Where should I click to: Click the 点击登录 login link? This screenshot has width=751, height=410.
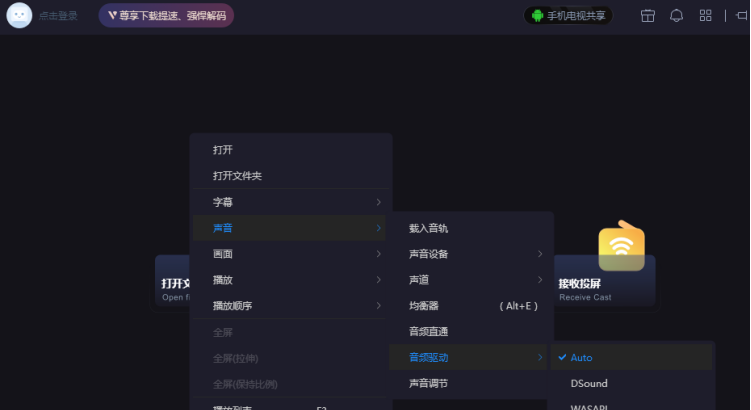pyautogui.click(x=59, y=16)
